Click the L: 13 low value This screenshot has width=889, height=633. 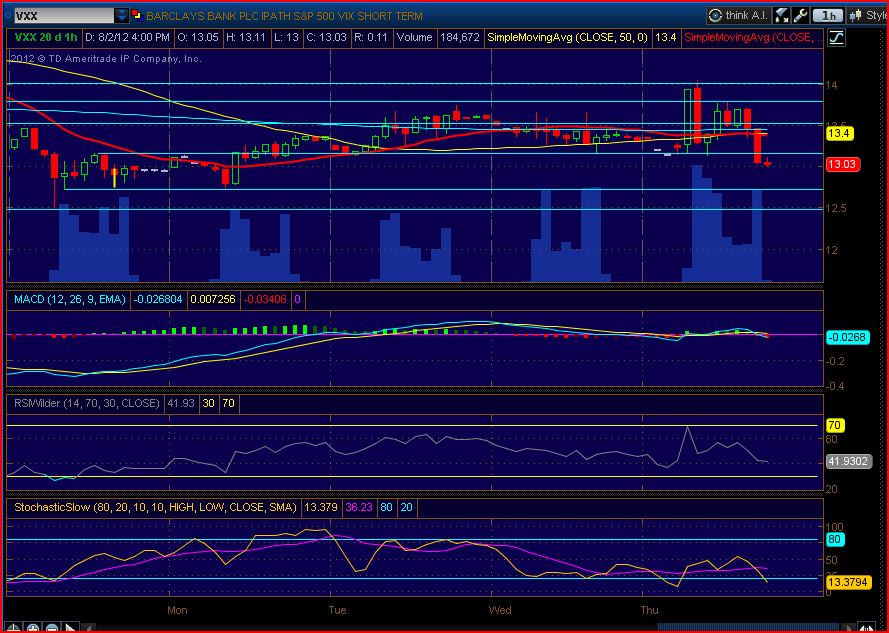tap(286, 37)
